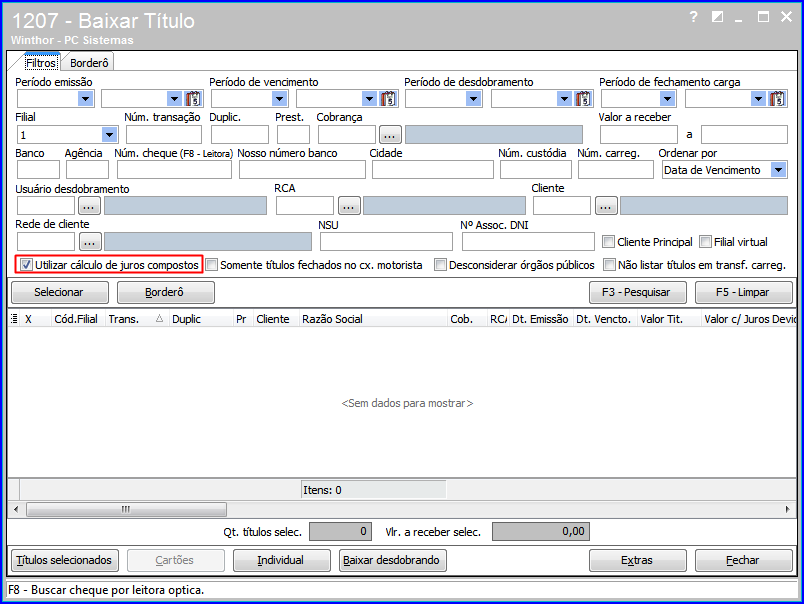Open calendar icon for Período de vencimento

click(x=388, y=98)
